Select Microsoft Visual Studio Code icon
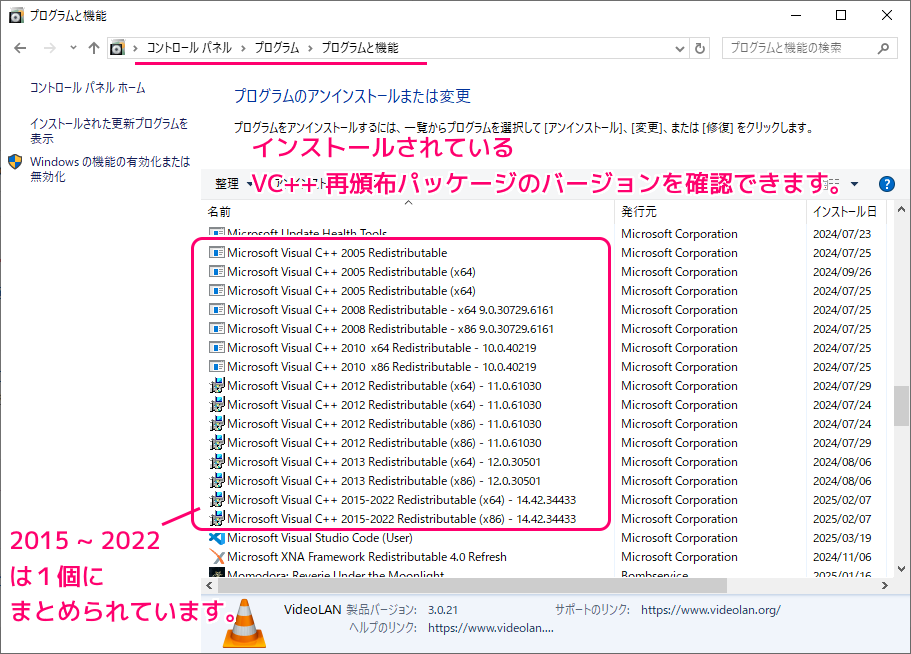Image resolution: width=911 pixels, height=654 pixels. [217, 538]
